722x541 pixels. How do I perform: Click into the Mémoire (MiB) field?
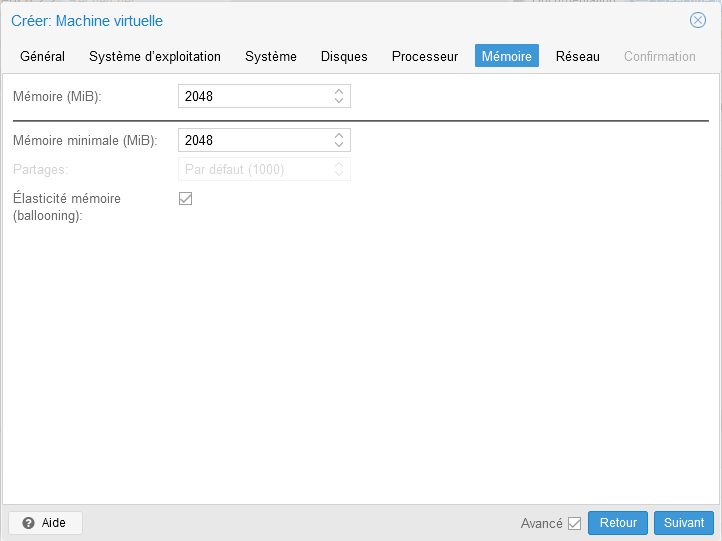pyautogui.click(x=254, y=97)
